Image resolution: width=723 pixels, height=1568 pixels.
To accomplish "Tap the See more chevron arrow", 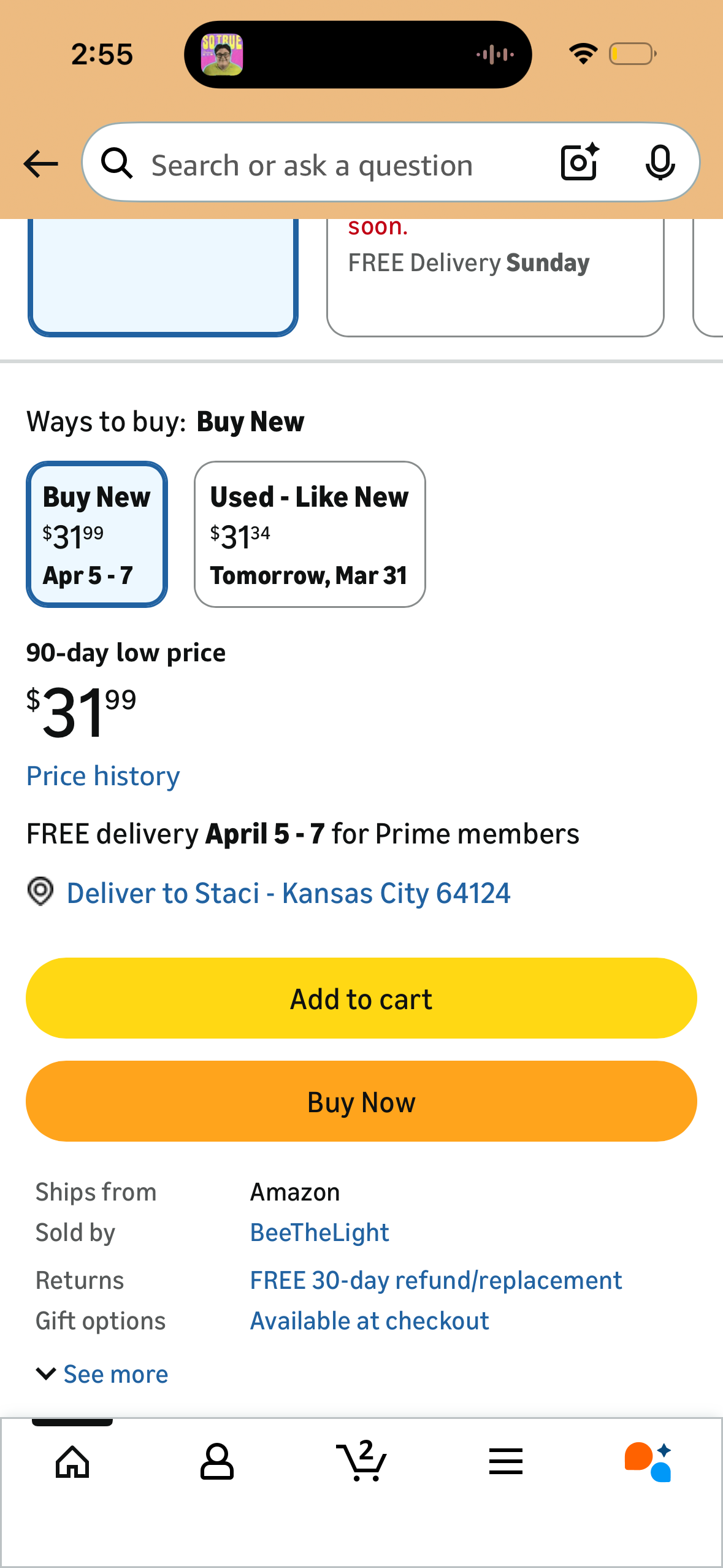I will (47, 1374).
